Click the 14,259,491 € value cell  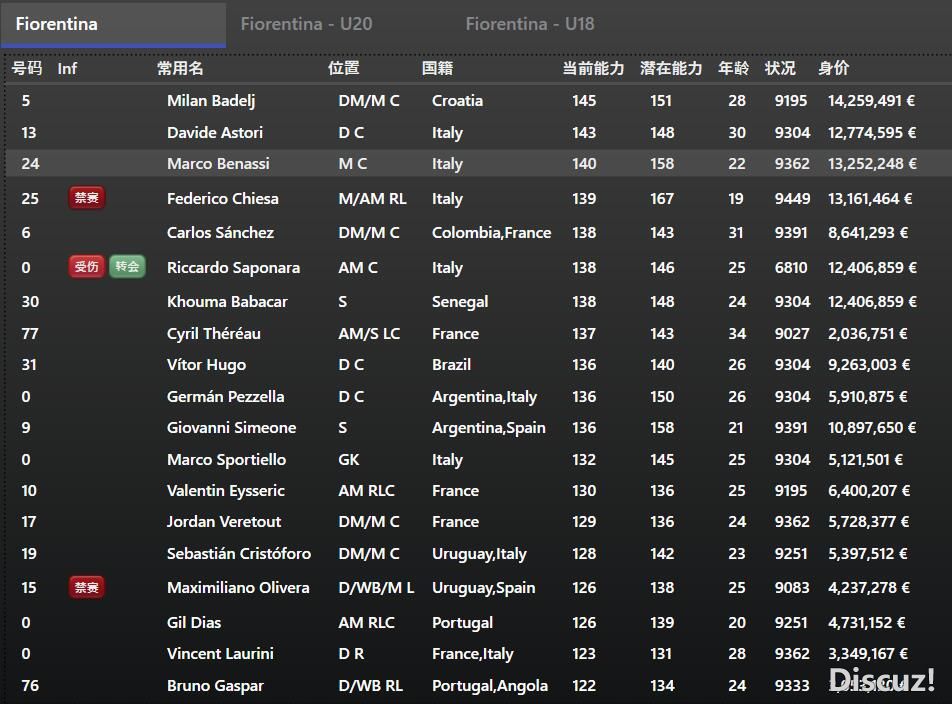(x=871, y=101)
